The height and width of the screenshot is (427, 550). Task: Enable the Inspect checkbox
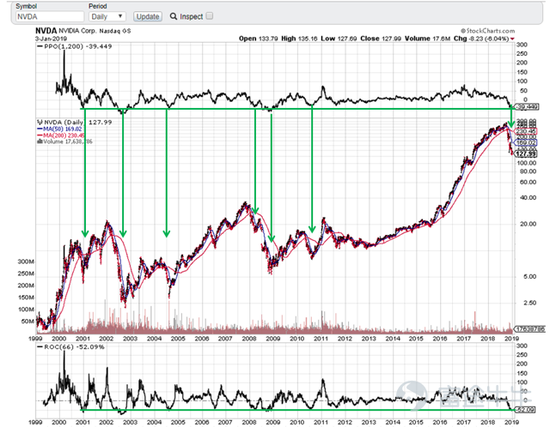click(x=209, y=16)
